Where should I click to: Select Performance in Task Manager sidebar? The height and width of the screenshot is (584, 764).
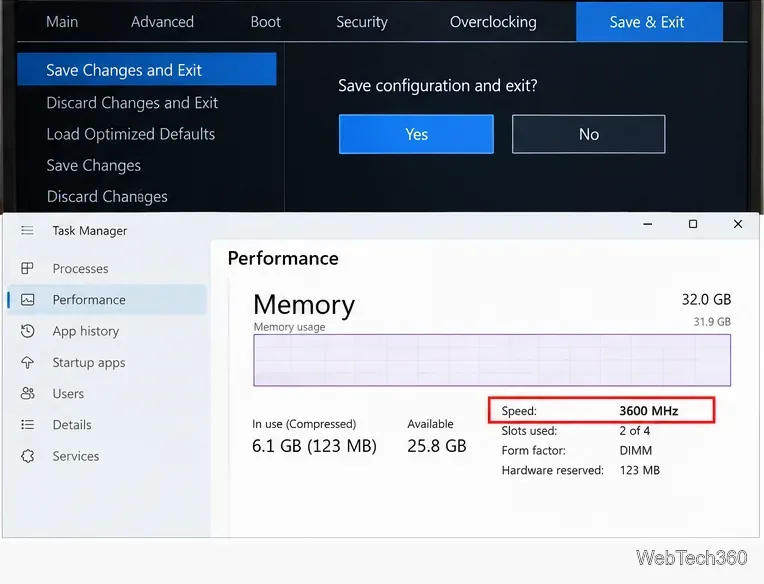pos(107,300)
